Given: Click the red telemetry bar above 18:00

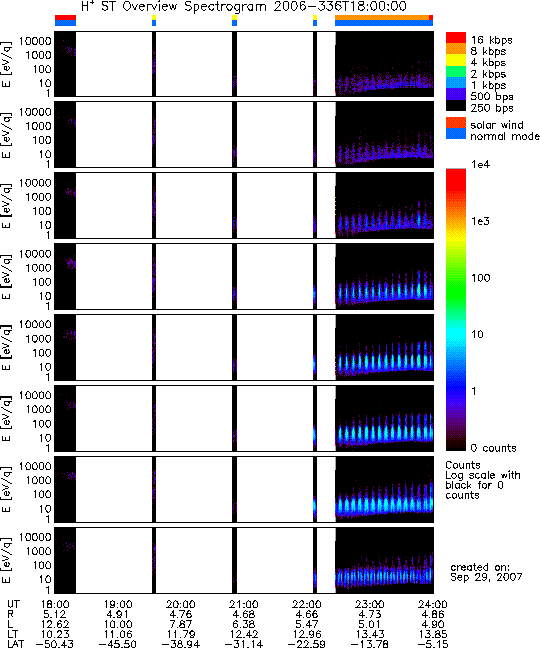Looking at the screenshot, I should pos(65,17).
